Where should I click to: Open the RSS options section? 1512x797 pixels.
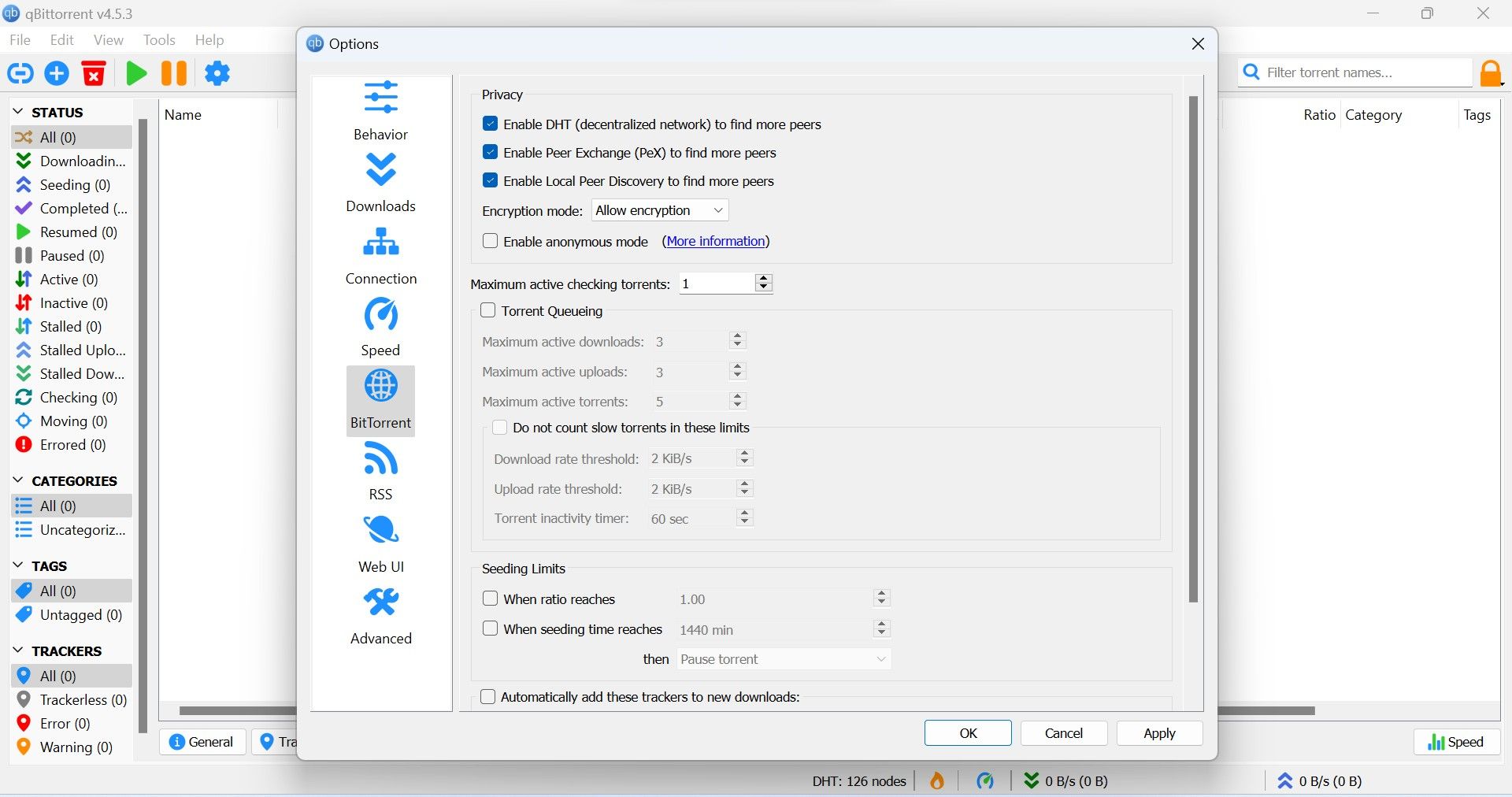click(x=380, y=472)
